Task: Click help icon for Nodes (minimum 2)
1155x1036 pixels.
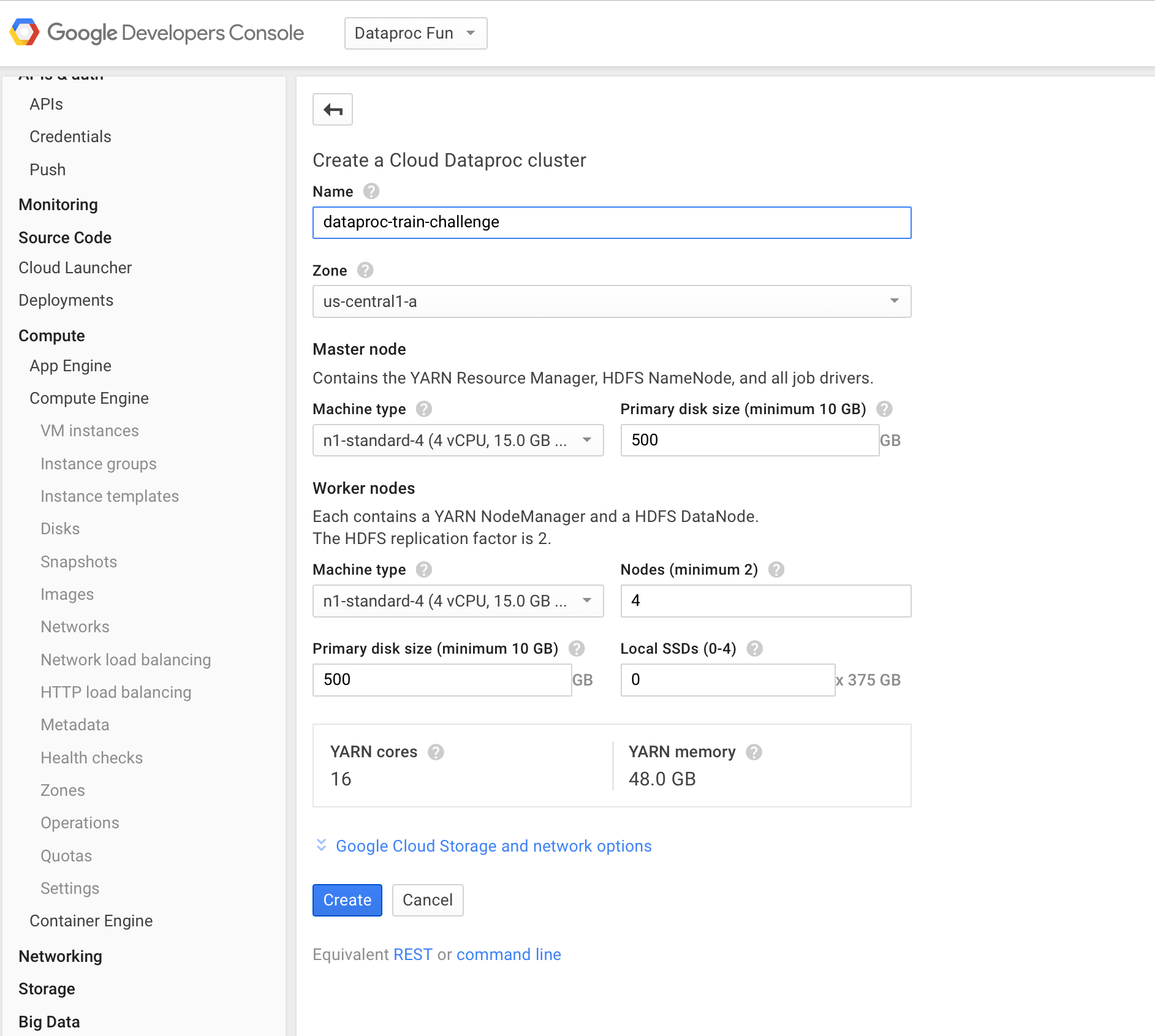Action: pyautogui.click(x=776, y=570)
